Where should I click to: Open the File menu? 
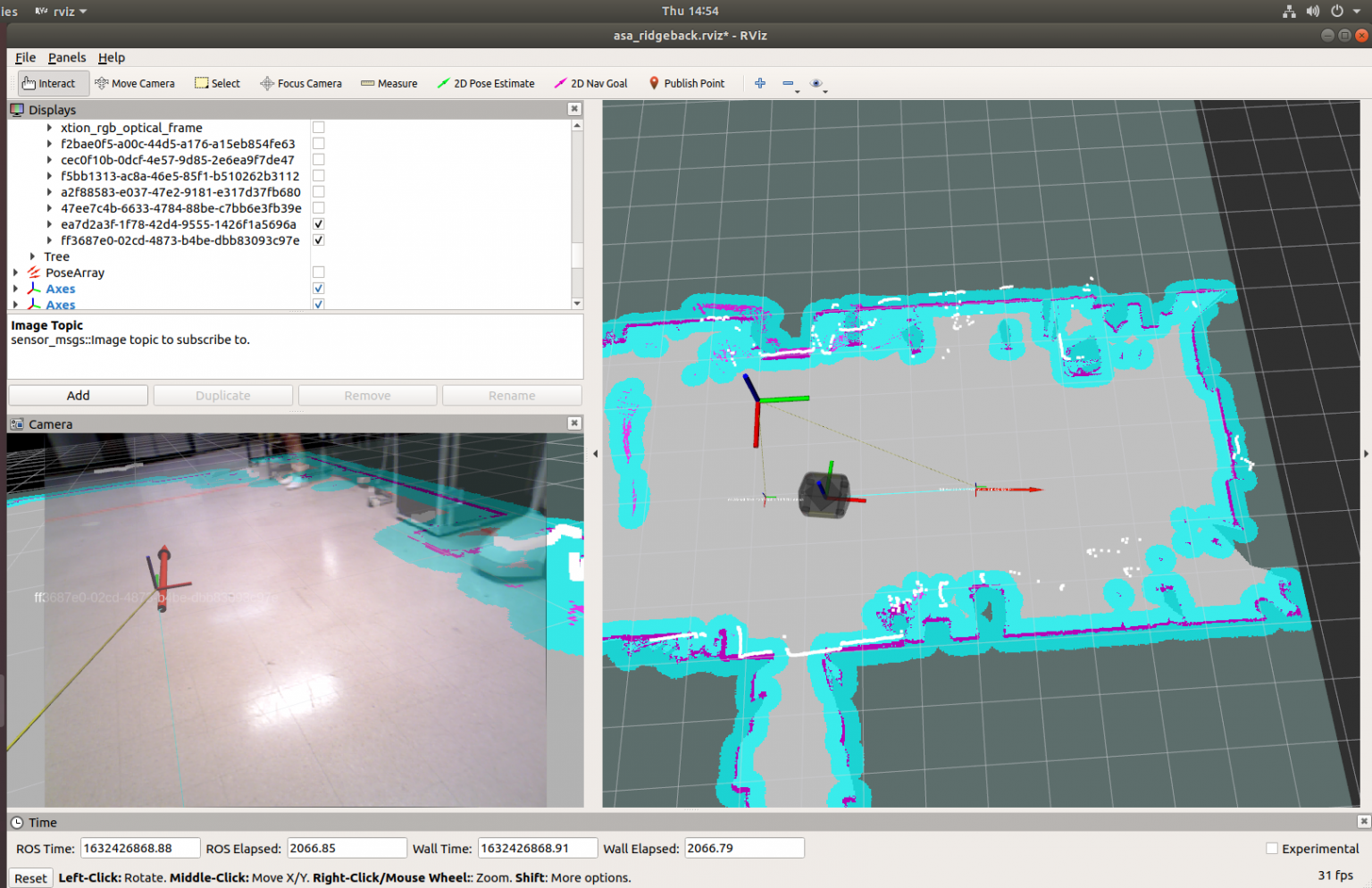click(25, 57)
